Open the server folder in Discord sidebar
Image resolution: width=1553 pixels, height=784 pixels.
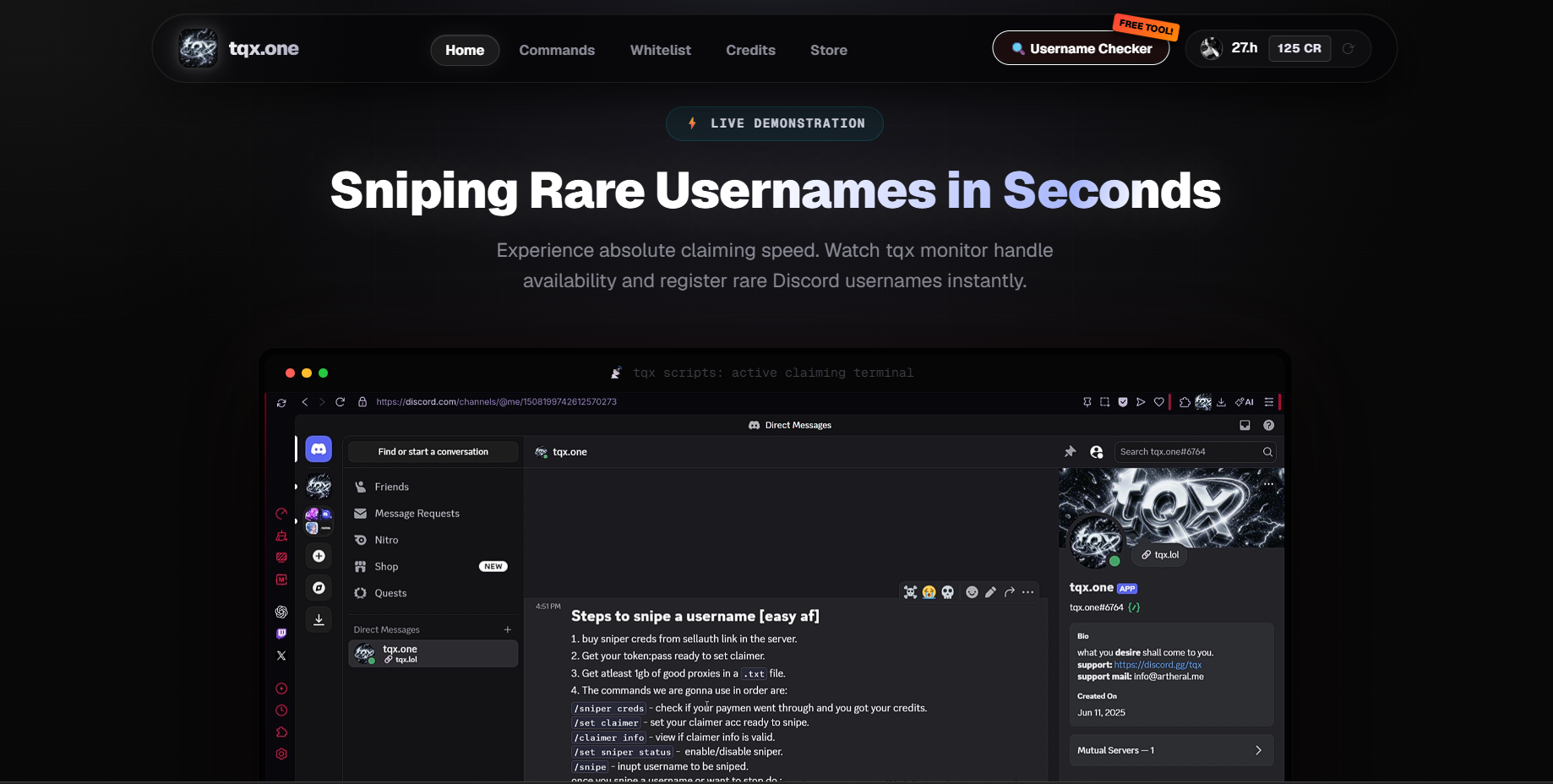[x=319, y=520]
